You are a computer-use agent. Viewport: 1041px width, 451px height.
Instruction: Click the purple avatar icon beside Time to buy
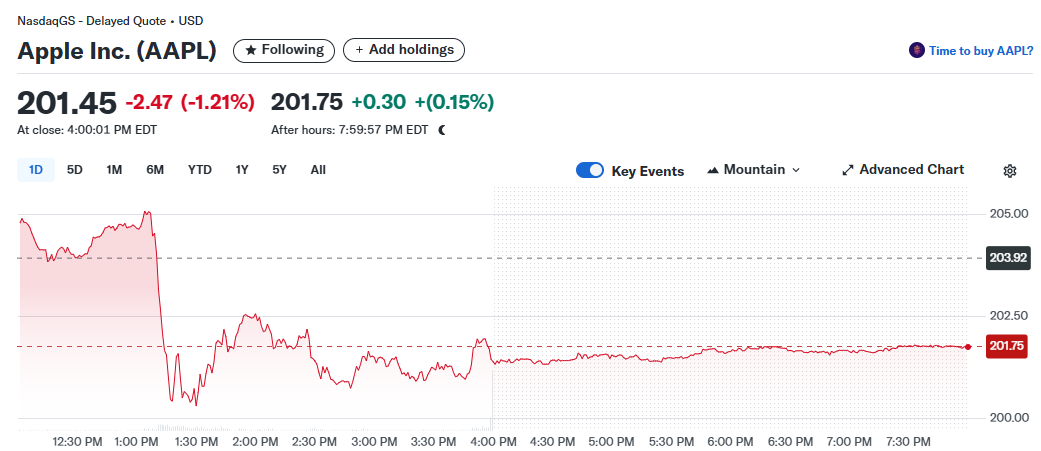916,50
